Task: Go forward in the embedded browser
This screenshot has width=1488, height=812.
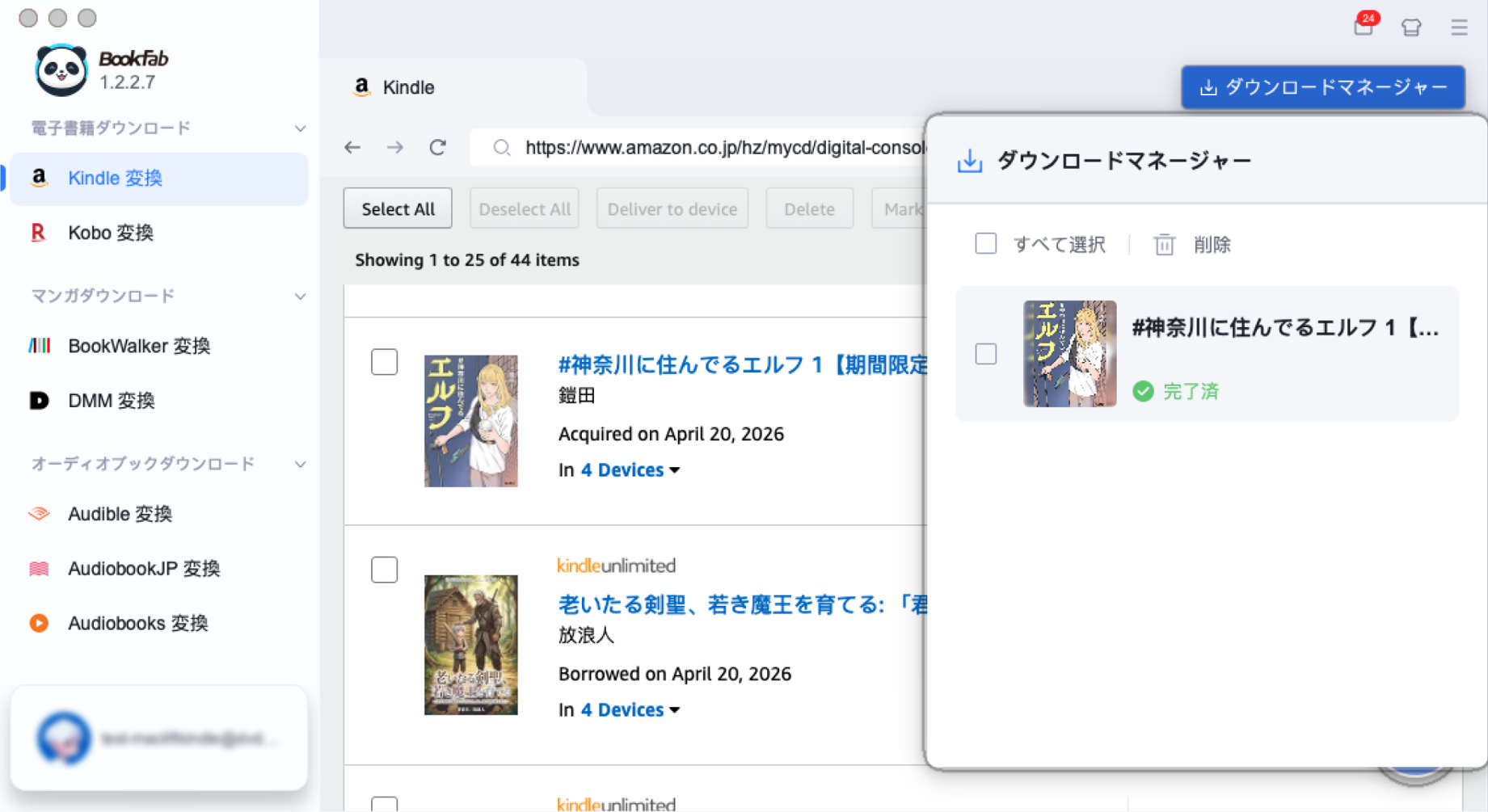Action: point(395,147)
